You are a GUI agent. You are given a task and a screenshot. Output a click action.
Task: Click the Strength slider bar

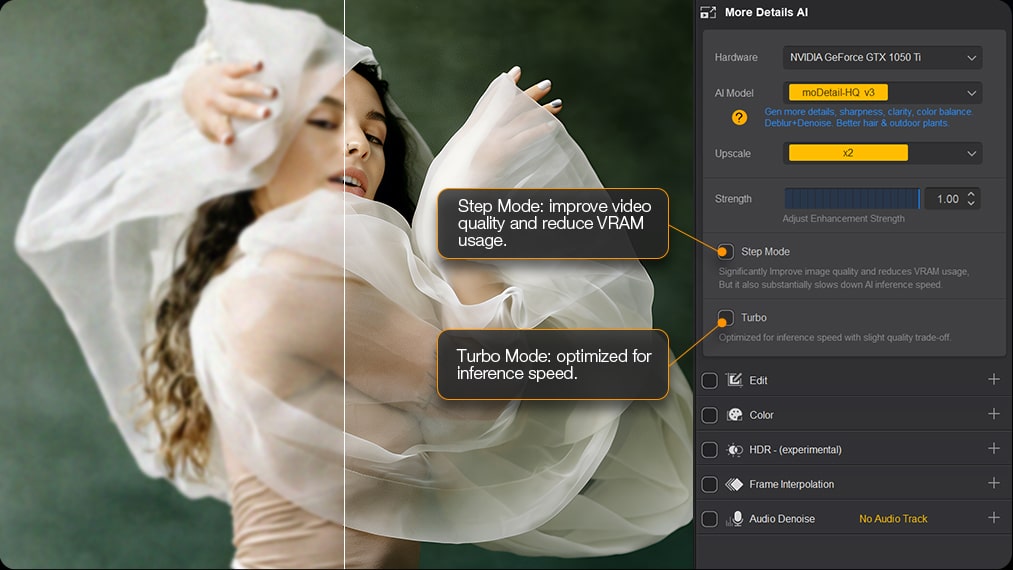tap(851, 199)
